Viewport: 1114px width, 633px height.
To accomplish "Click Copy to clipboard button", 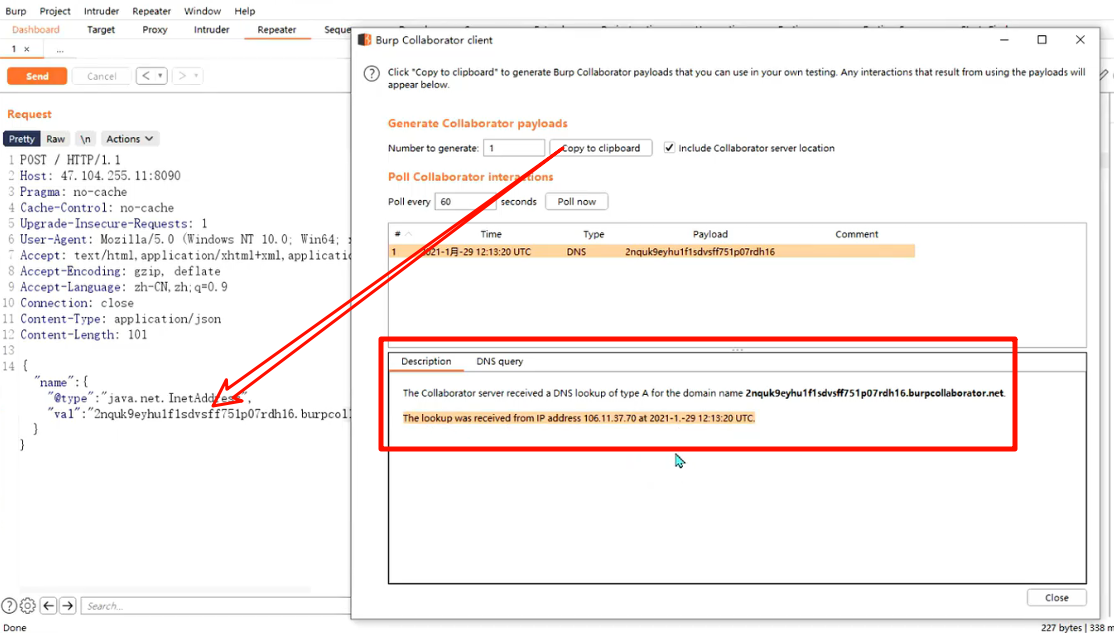I will [601, 148].
